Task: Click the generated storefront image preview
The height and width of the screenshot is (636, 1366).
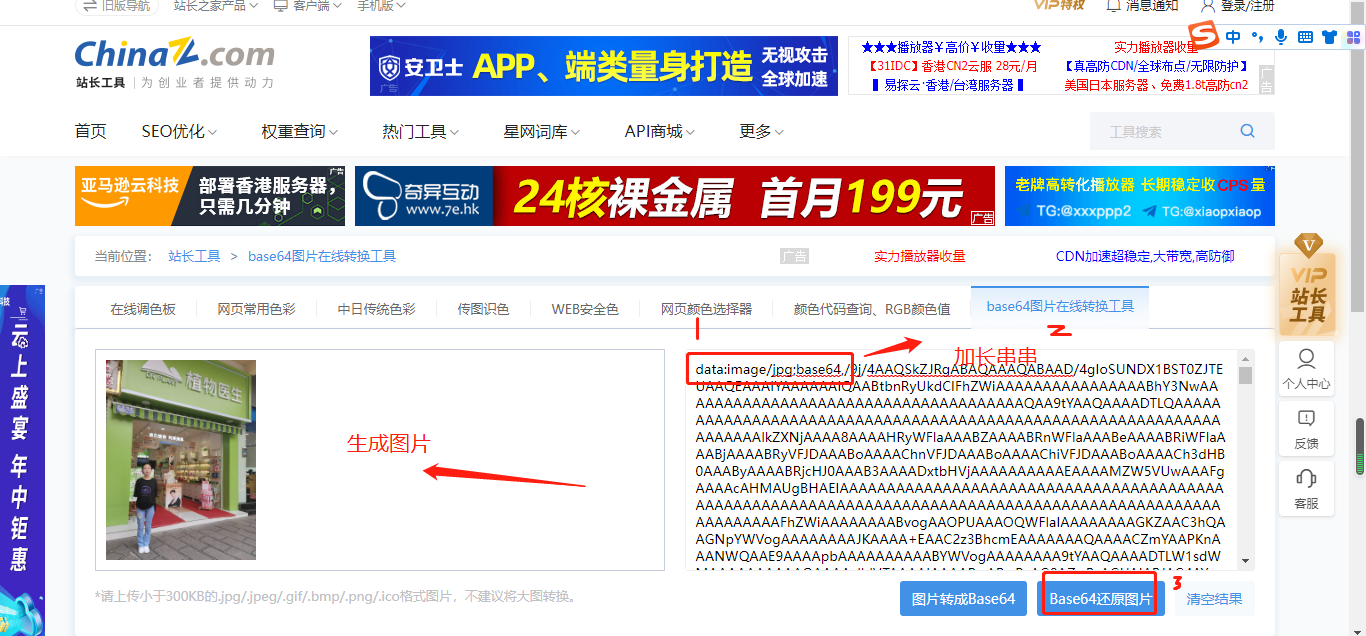Action: pos(181,460)
